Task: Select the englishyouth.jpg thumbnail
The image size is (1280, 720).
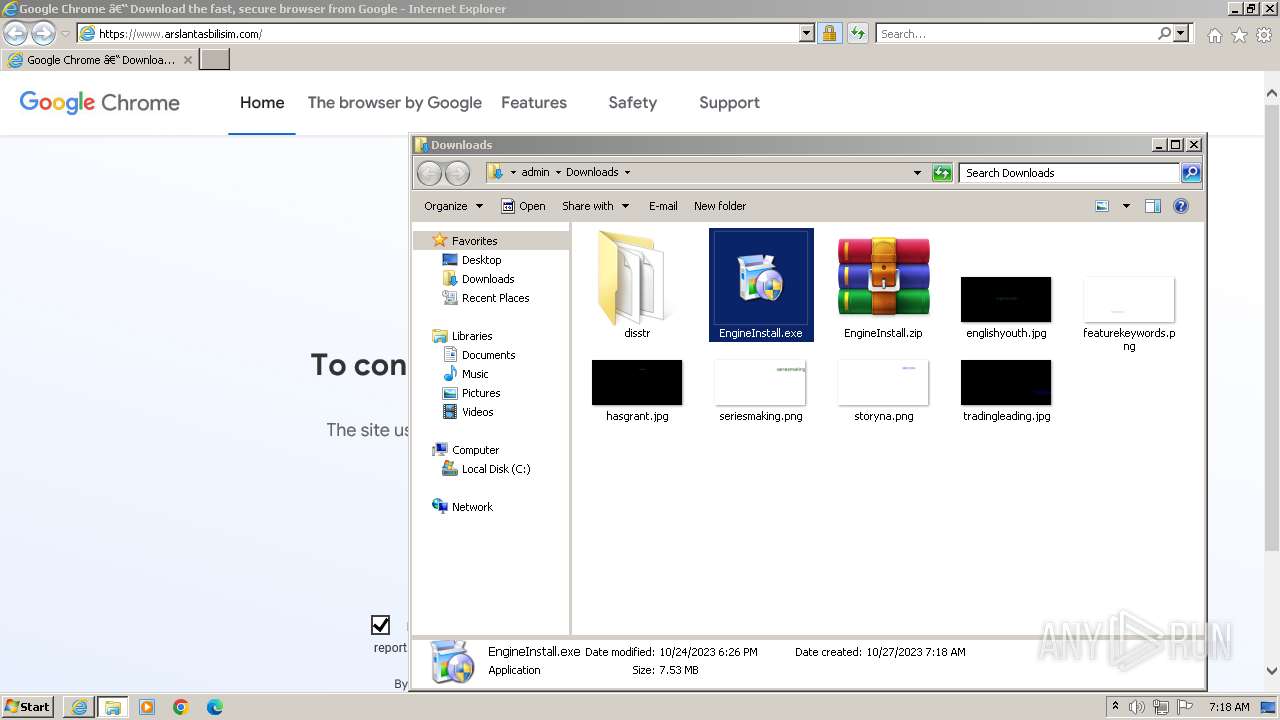Action: (x=1006, y=300)
